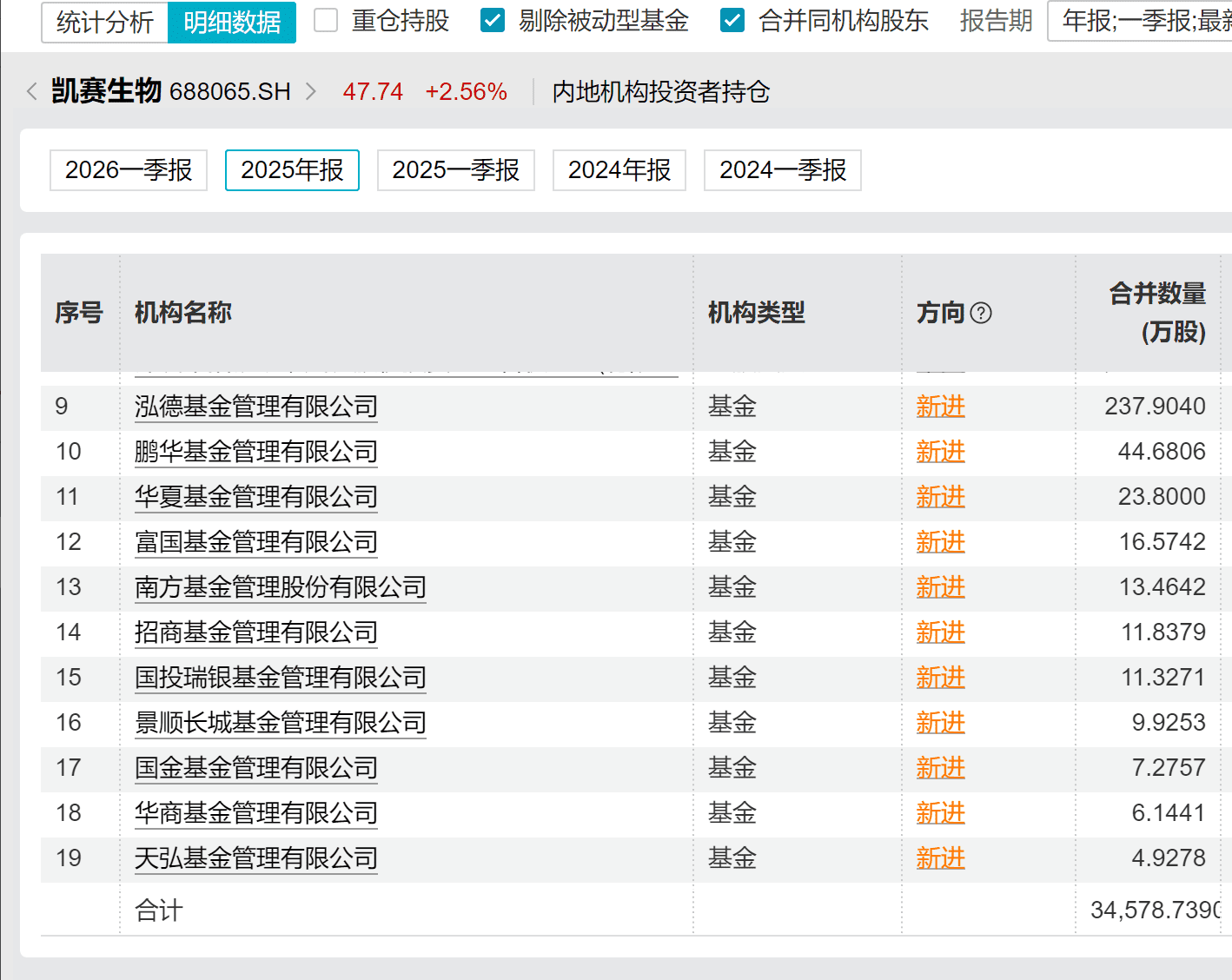Open 南方基金管理股份有限公司 link
Viewport: 1232px width, 980px height.
(x=281, y=587)
